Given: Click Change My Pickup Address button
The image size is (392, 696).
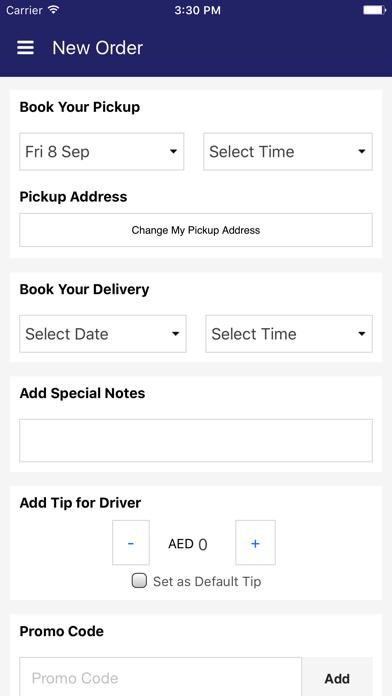Looking at the screenshot, I should [196, 230].
